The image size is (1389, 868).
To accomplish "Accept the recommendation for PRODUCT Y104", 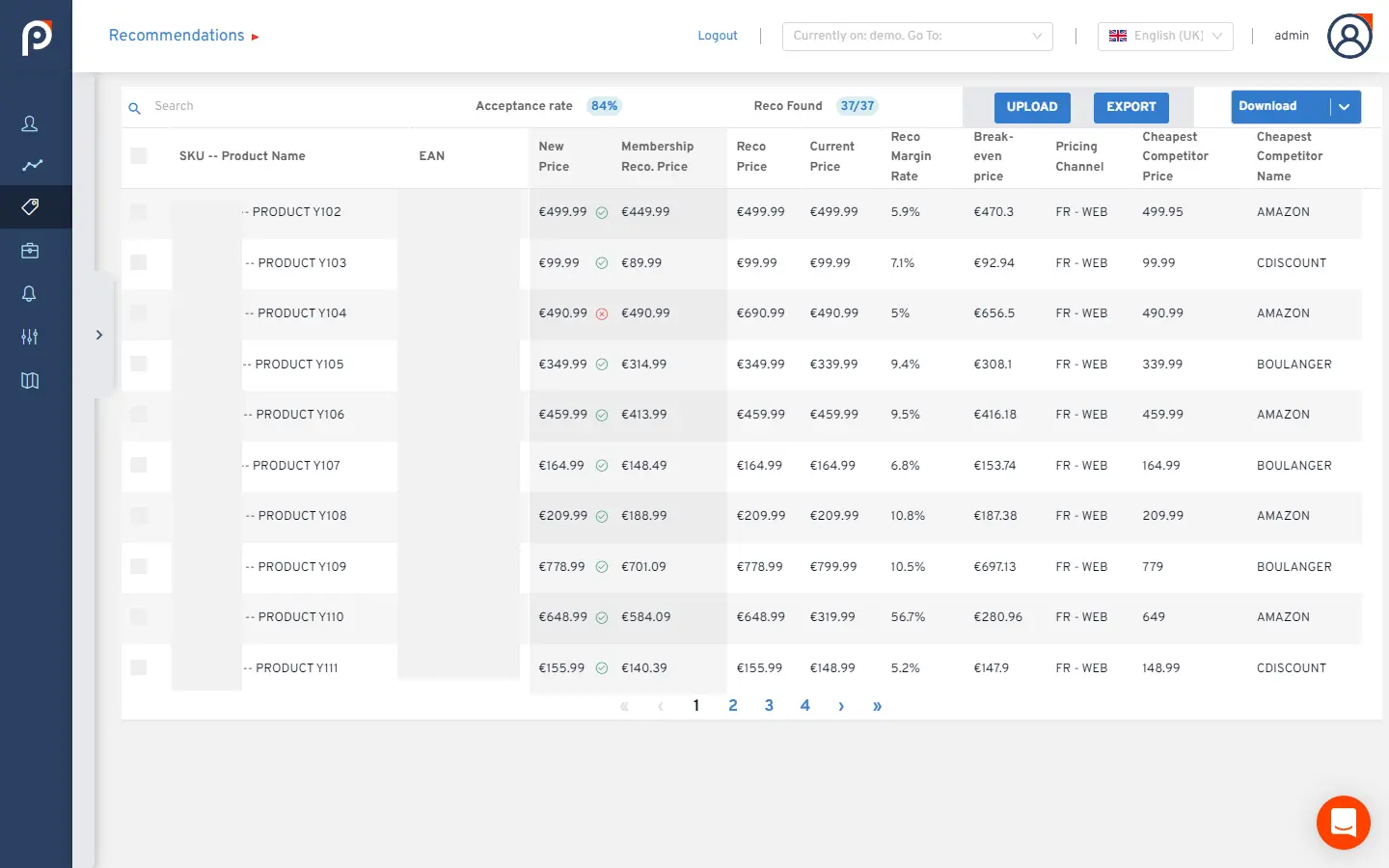I will pyautogui.click(x=601, y=313).
